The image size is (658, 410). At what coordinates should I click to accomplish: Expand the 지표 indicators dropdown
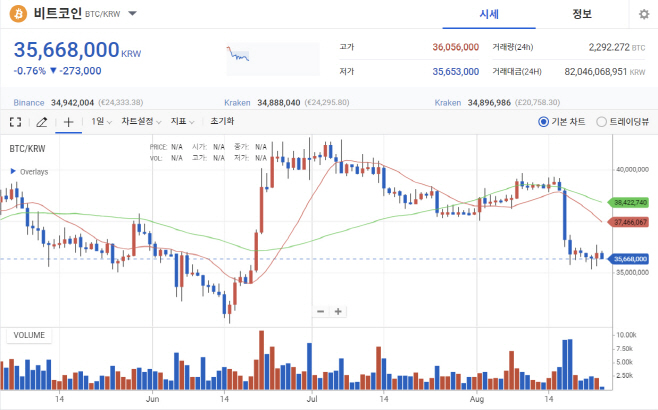coord(182,122)
